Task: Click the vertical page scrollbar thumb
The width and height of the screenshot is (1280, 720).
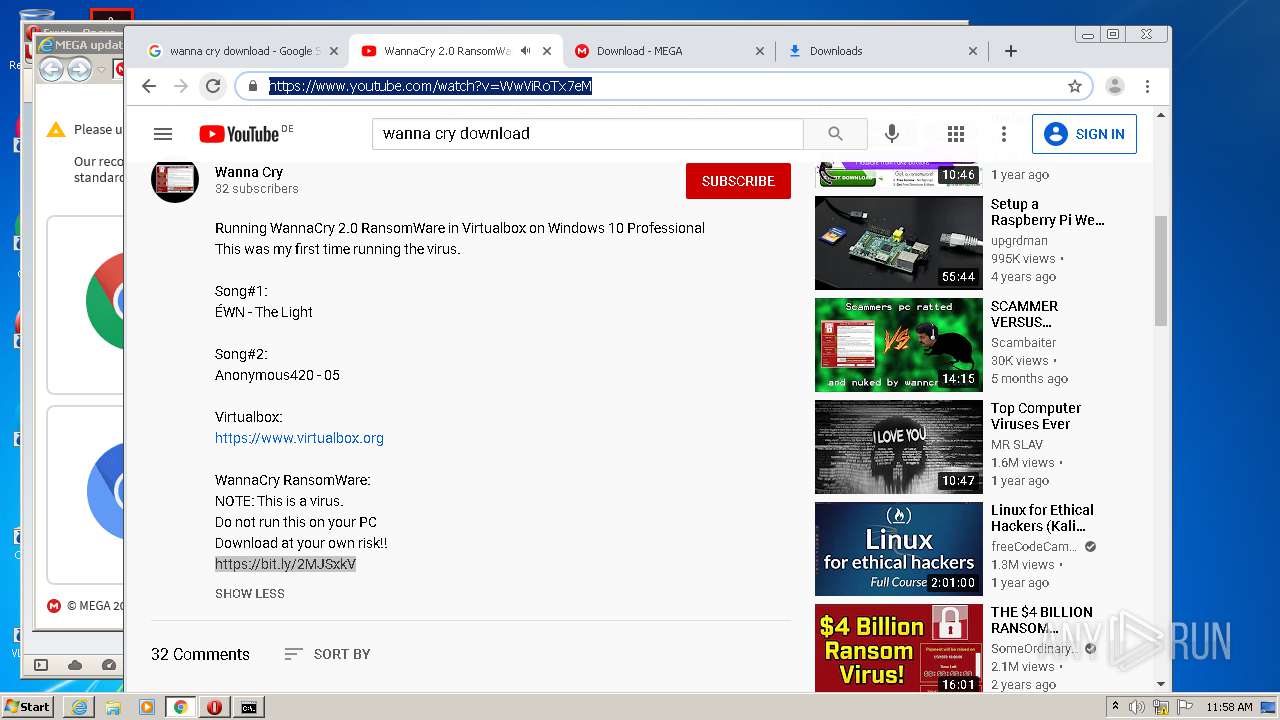Action: tap(1161, 270)
